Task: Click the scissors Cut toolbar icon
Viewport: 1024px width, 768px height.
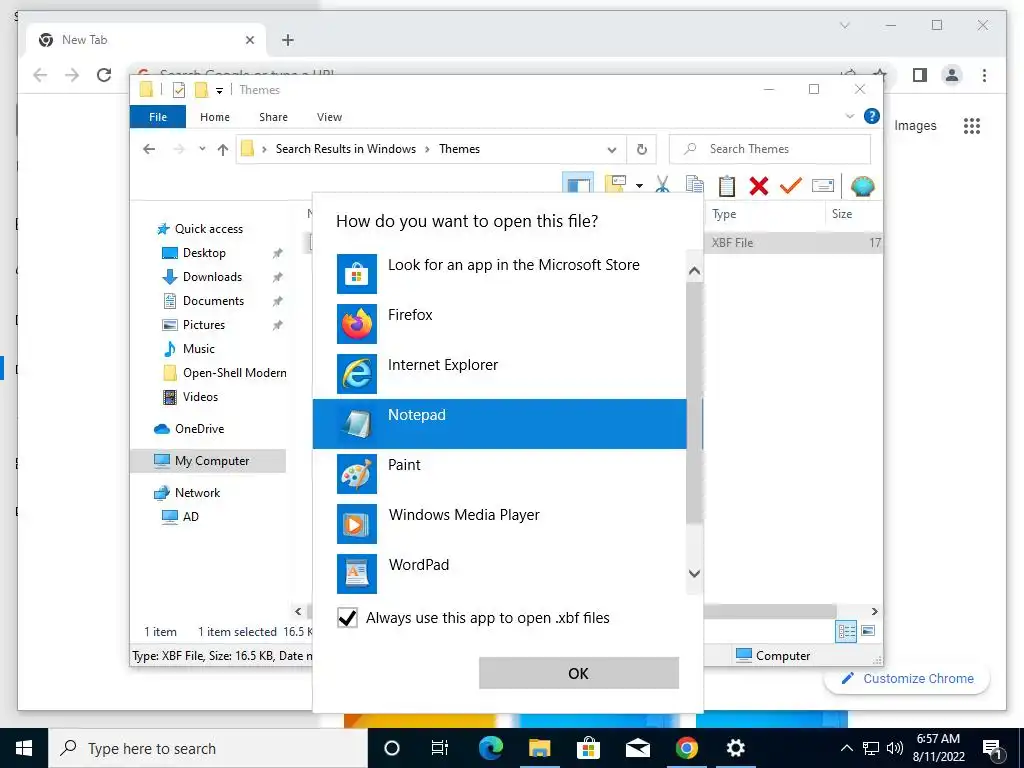Action: click(662, 185)
